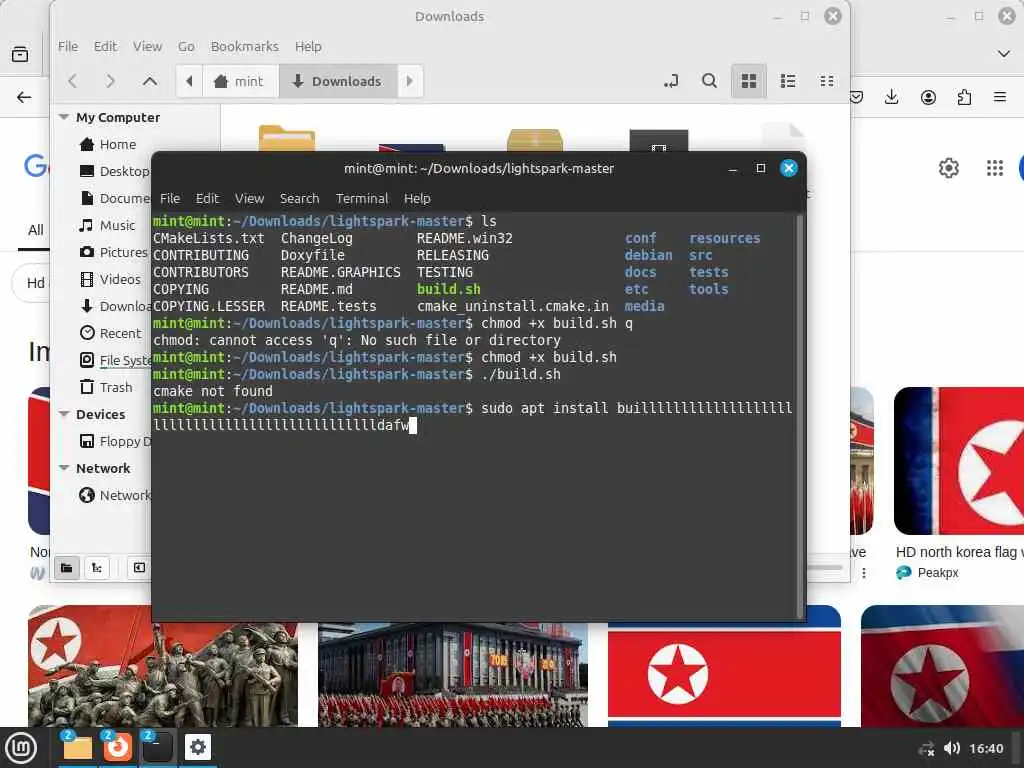Image resolution: width=1024 pixels, height=768 pixels.
Task: Open Help menu in Downloads window
Action: 308,46
